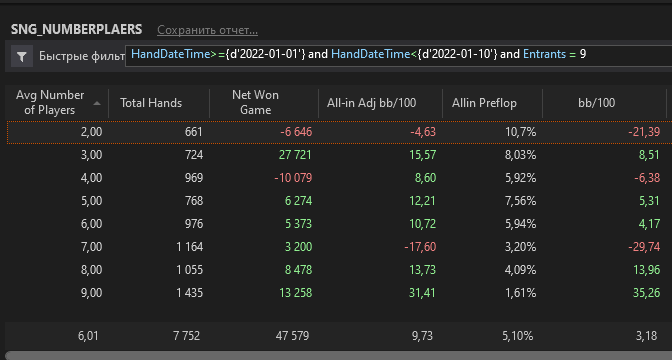Open the Save report link
The image size is (672, 360).
207,30
